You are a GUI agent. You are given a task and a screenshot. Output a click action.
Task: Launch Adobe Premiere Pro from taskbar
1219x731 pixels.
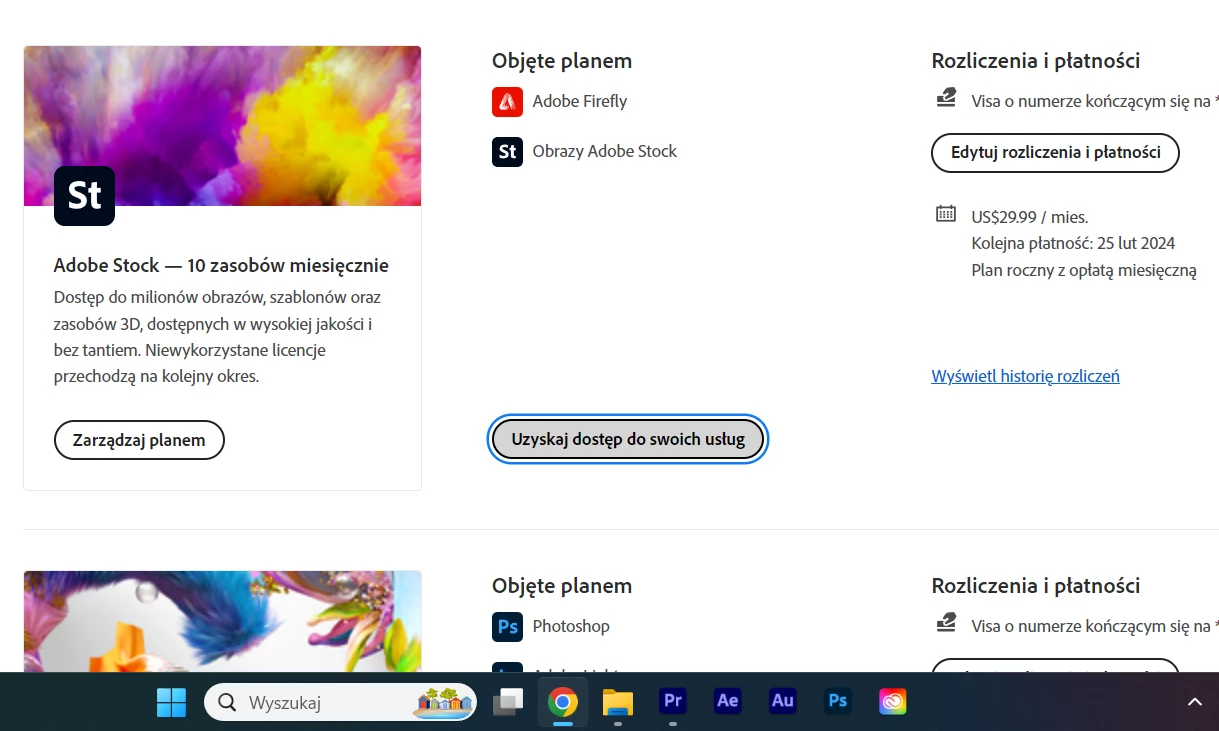(673, 702)
